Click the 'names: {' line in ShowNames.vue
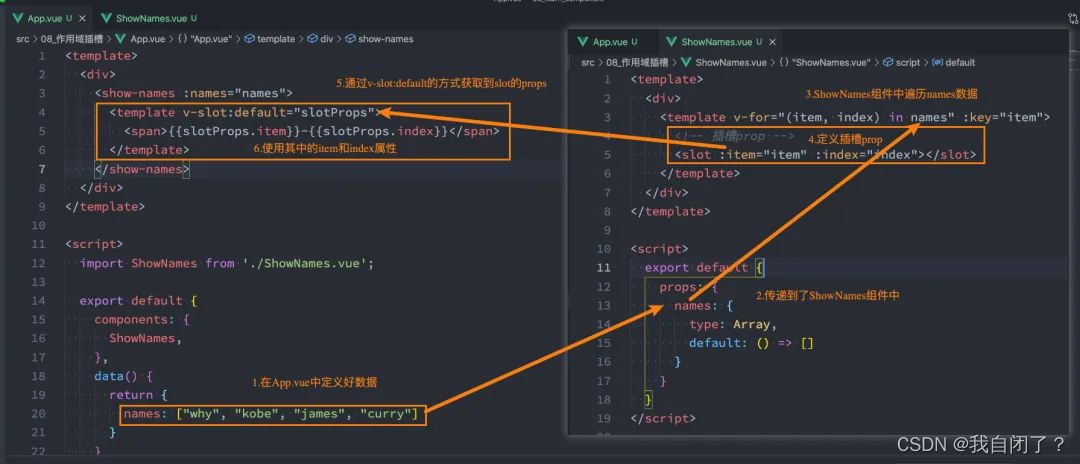Viewport: 1080px width, 464px height. click(703, 305)
